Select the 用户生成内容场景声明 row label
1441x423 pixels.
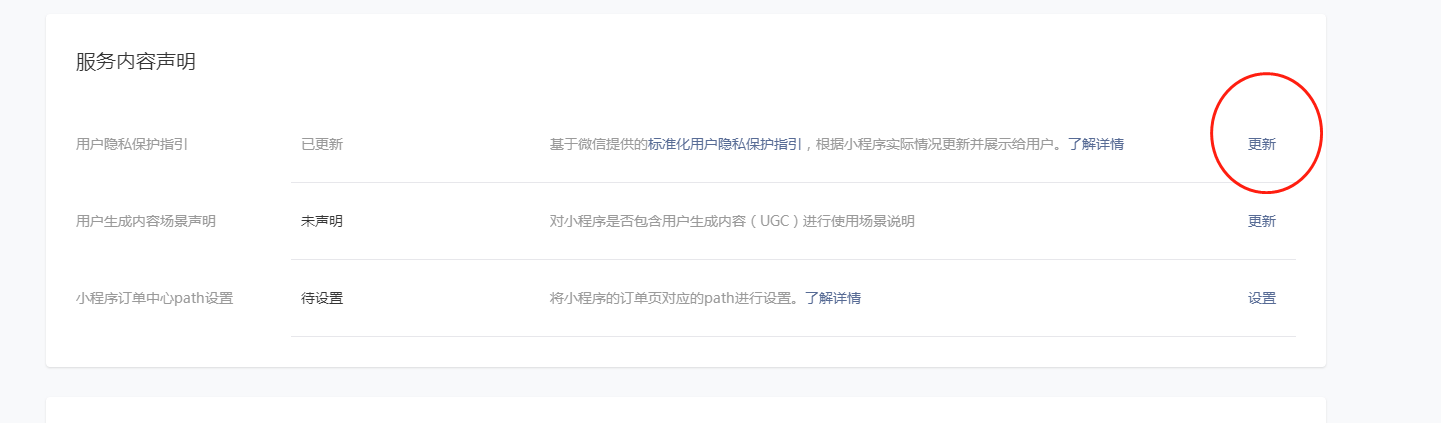[x=146, y=221]
